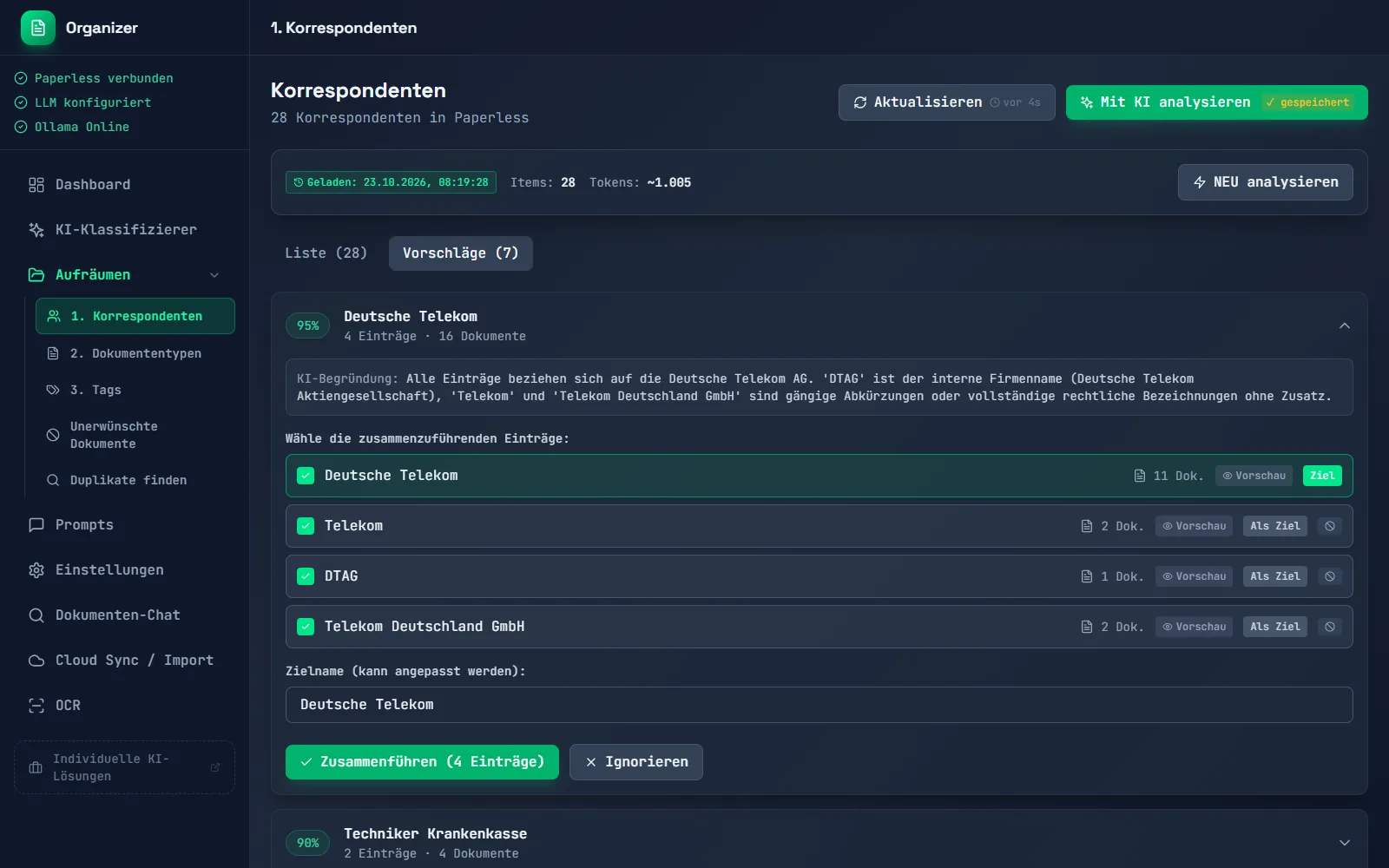This screenshot has width=1389, height=868.
Task: Collapse the Deutsche Telekom suggestion card
Action: [x=1344, y=325]
